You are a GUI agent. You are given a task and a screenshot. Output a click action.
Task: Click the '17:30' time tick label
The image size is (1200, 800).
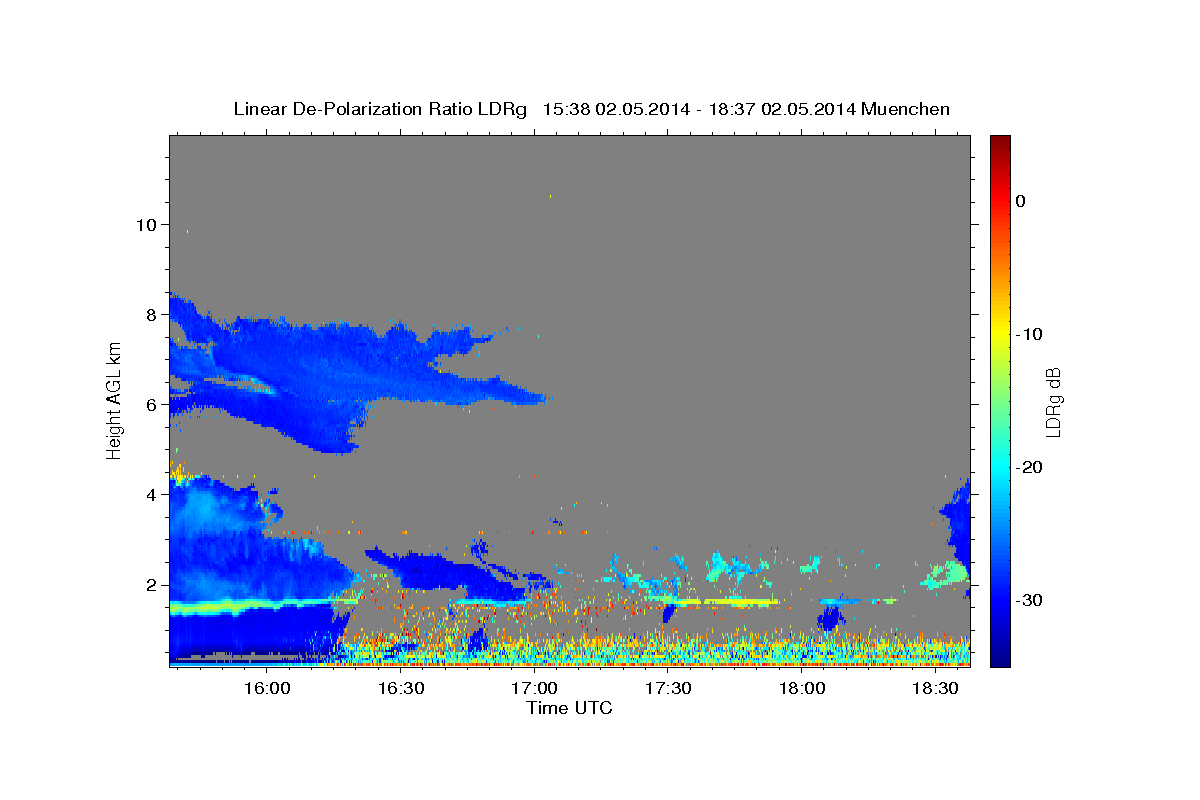coord(669,689)
